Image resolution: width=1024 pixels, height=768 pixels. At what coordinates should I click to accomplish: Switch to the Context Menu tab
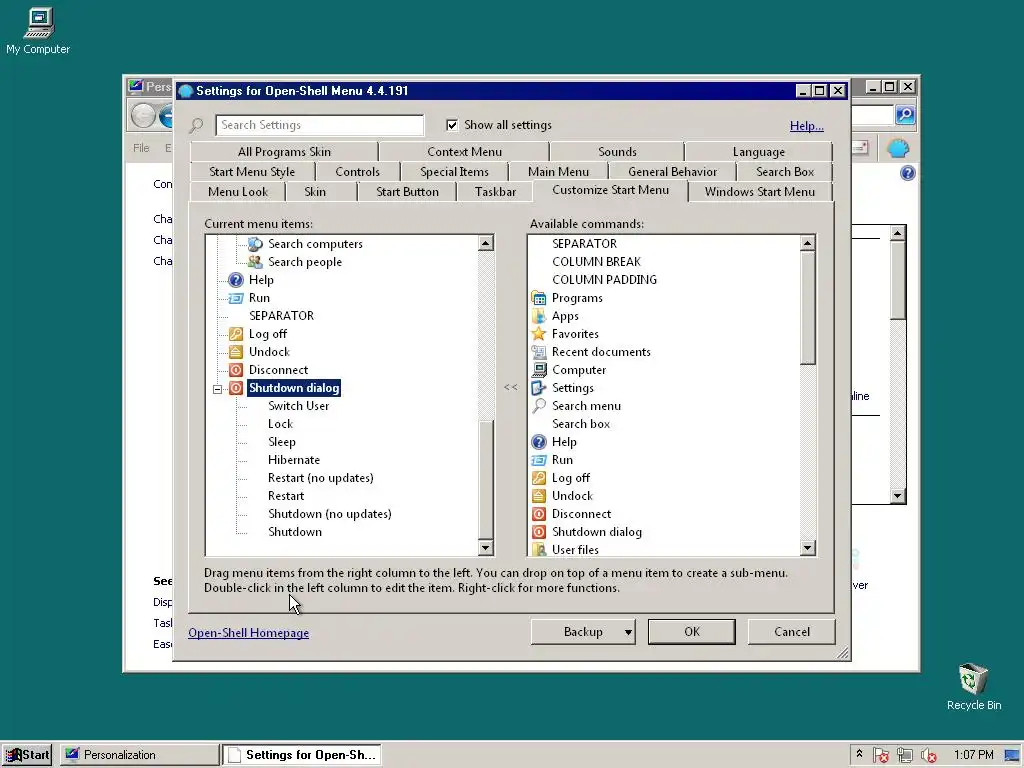pos(464,152)
